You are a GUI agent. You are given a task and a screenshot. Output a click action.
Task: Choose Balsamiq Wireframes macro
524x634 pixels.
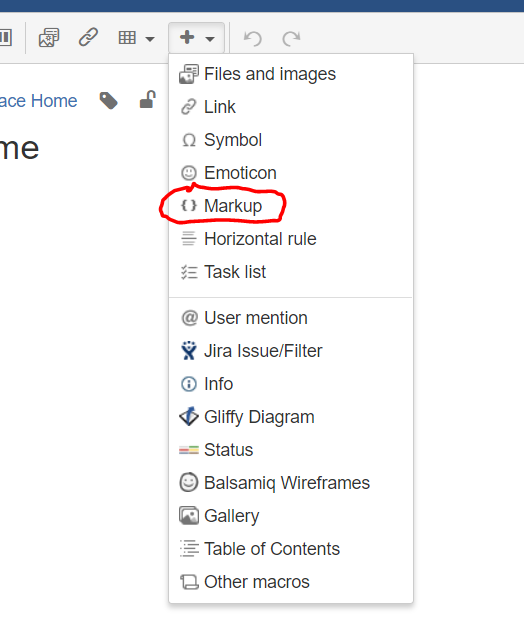click(x=291, y=483)
